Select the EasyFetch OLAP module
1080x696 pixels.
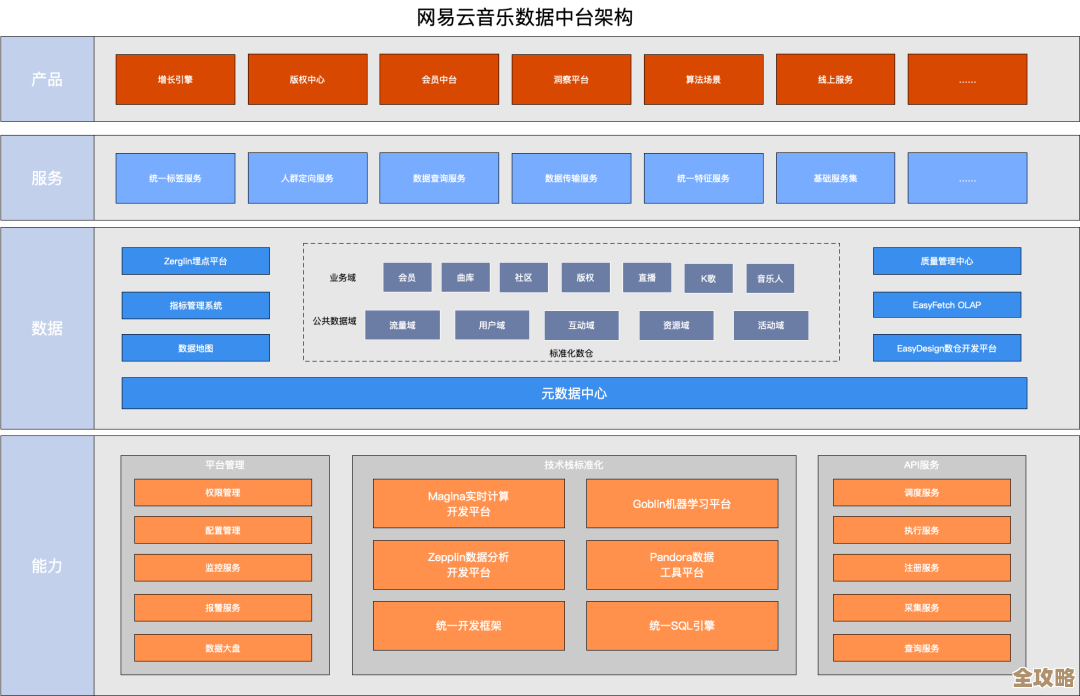click(947, 305)
